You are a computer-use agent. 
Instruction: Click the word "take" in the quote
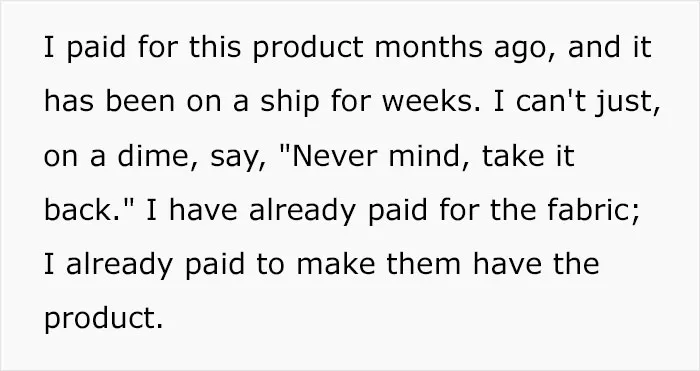pos(513,156)
